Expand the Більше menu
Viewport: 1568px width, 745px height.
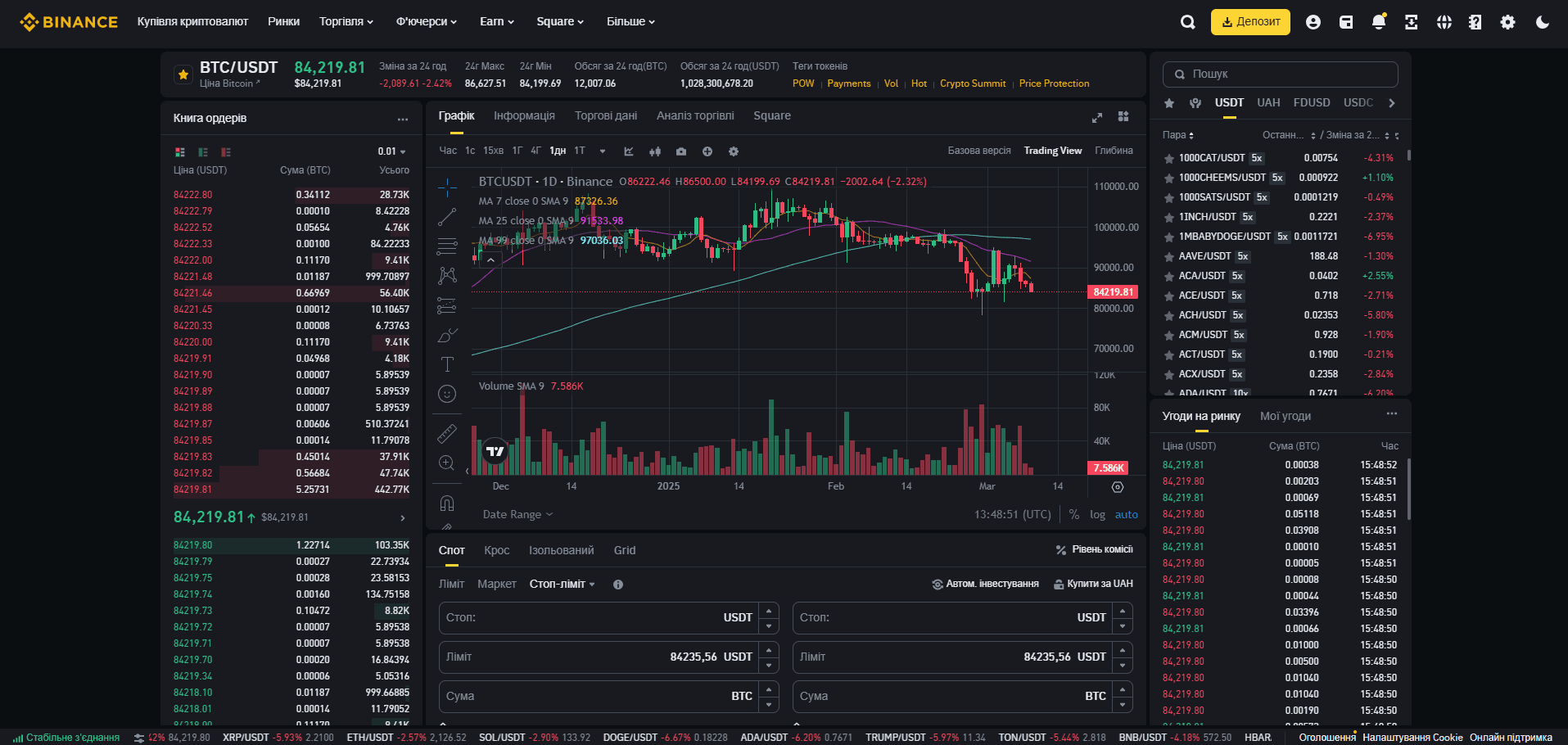630,21
